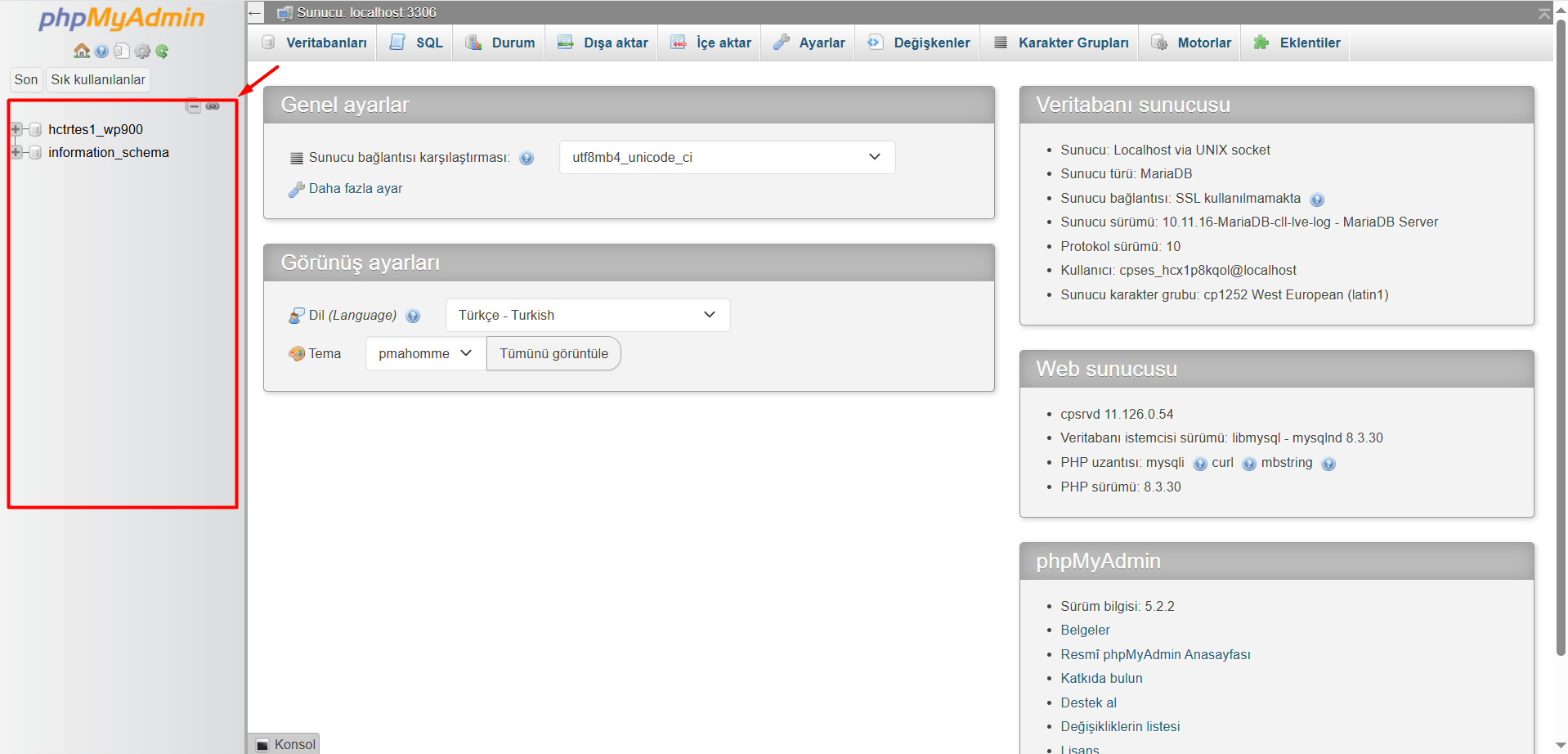Screen dimensions: 1568x754
Task: Open the Motorlar tab
Action: 1191,43
